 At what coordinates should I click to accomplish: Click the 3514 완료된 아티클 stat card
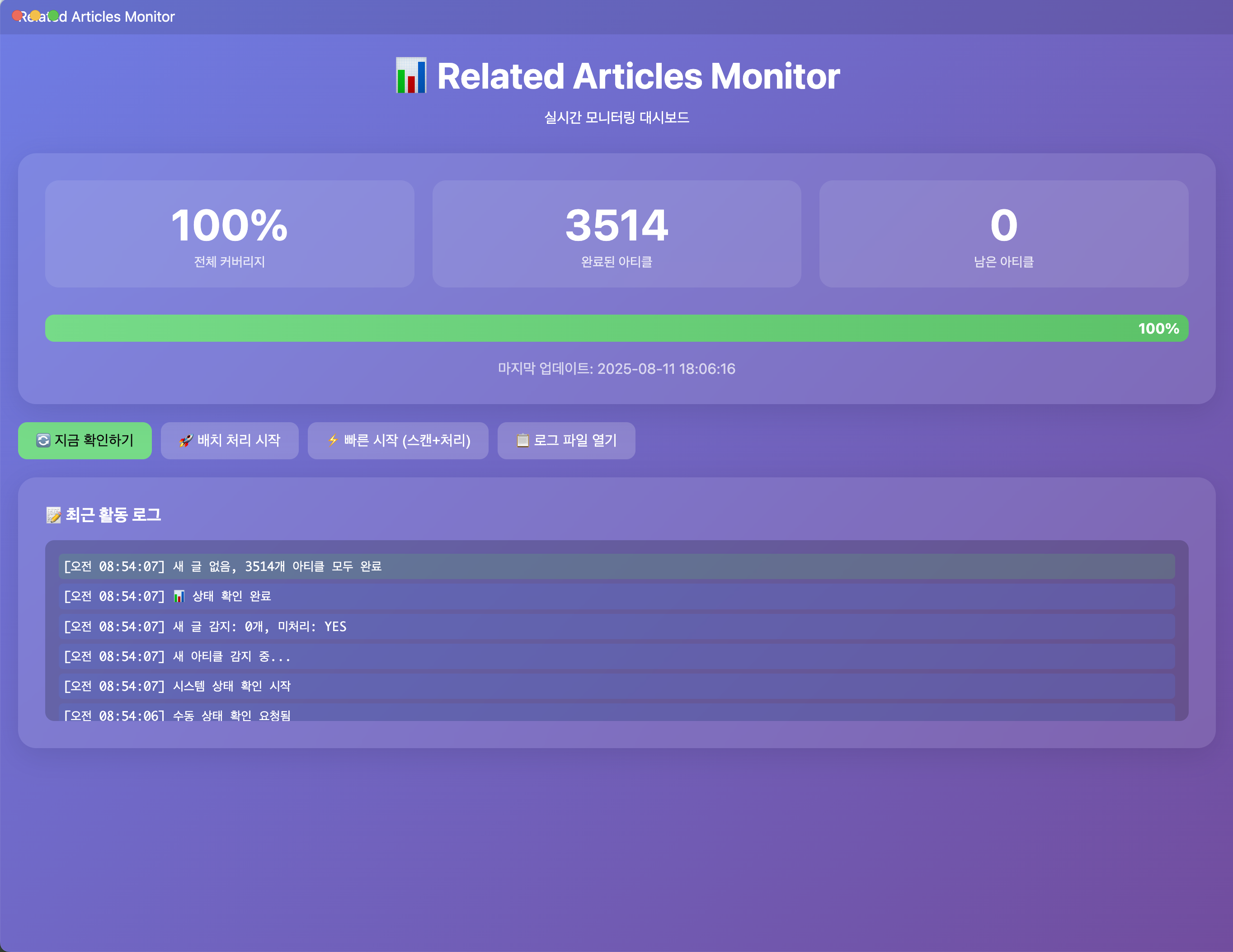click(x=616, y=234)
